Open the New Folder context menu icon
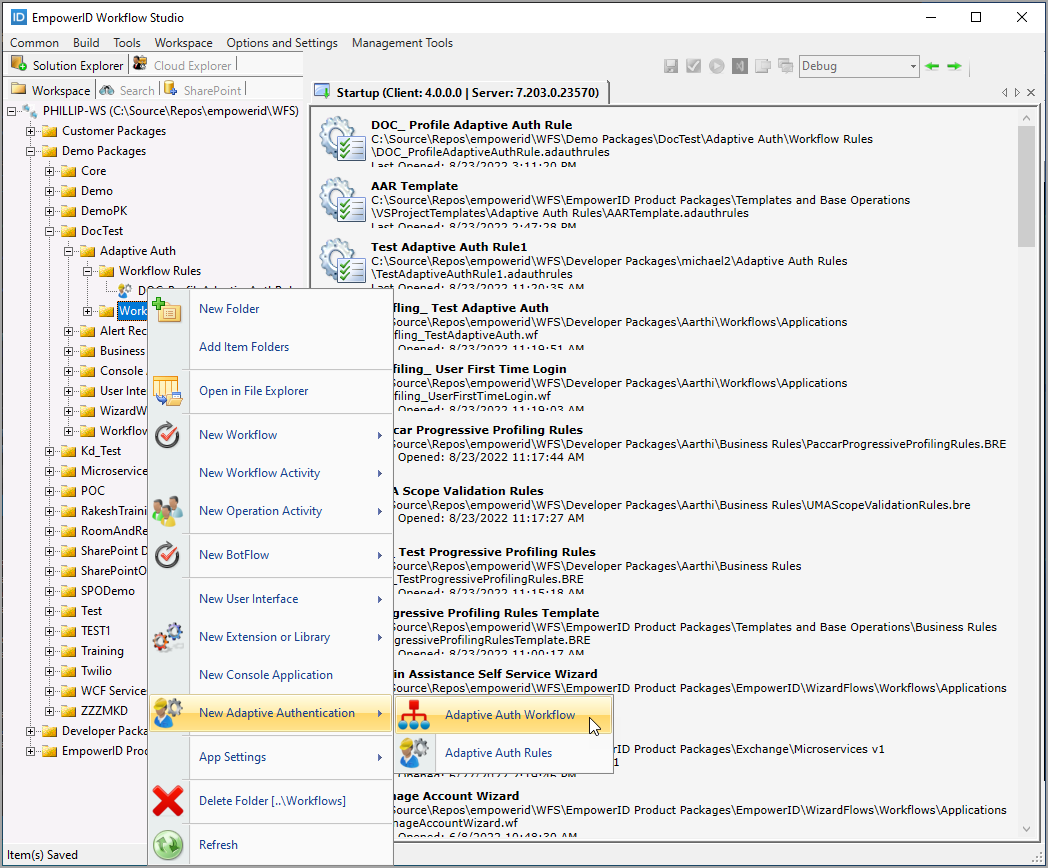This screenshot has height=868, width=1048. pyautogui.click(x=168, y=309)
